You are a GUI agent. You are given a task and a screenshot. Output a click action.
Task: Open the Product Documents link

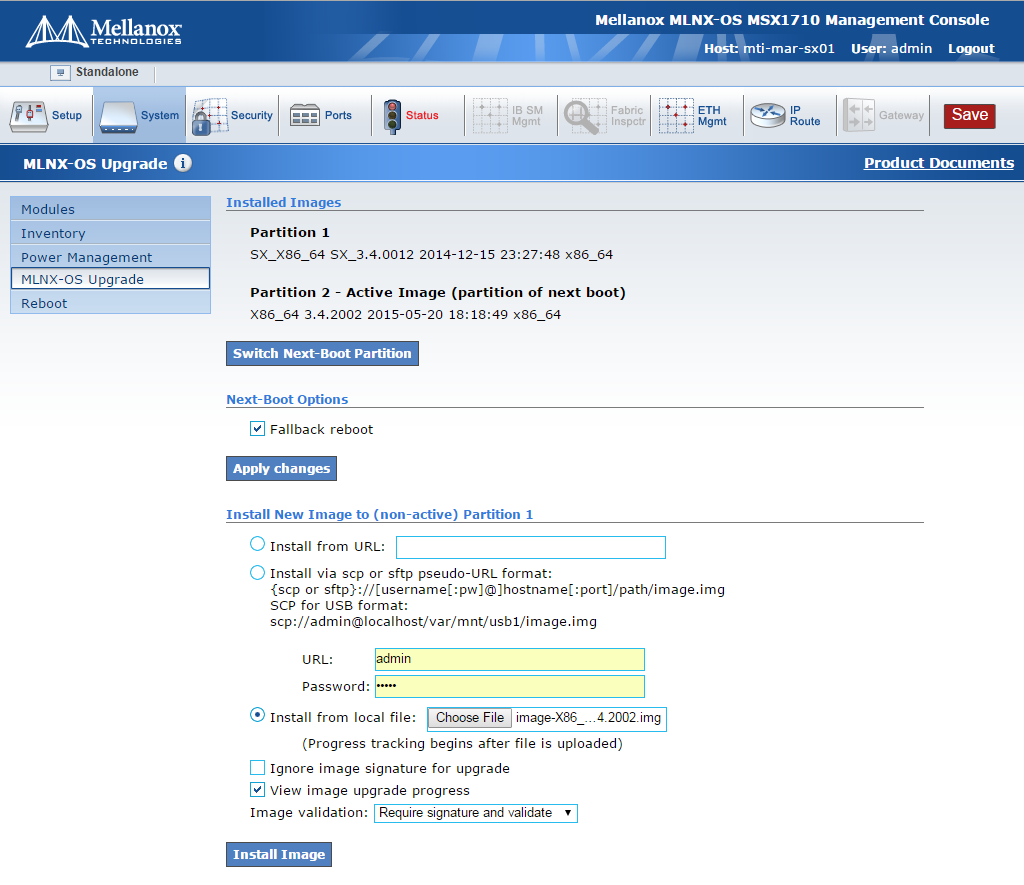tap(938, 162)
